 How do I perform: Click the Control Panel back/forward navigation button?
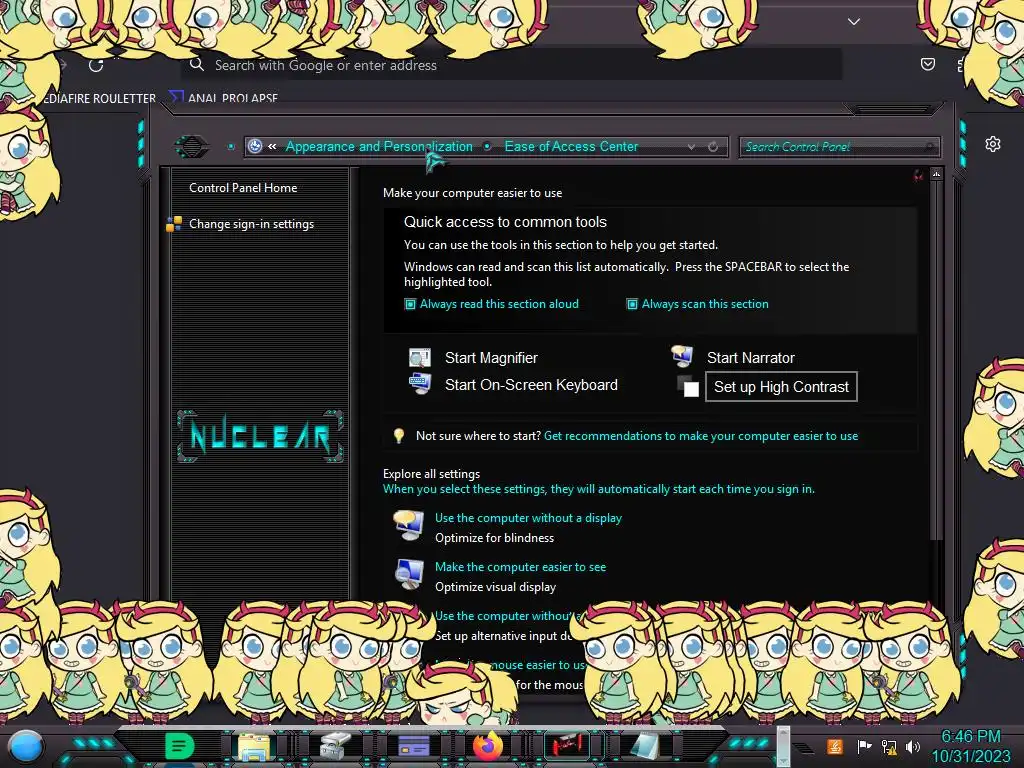click(191, 146)
